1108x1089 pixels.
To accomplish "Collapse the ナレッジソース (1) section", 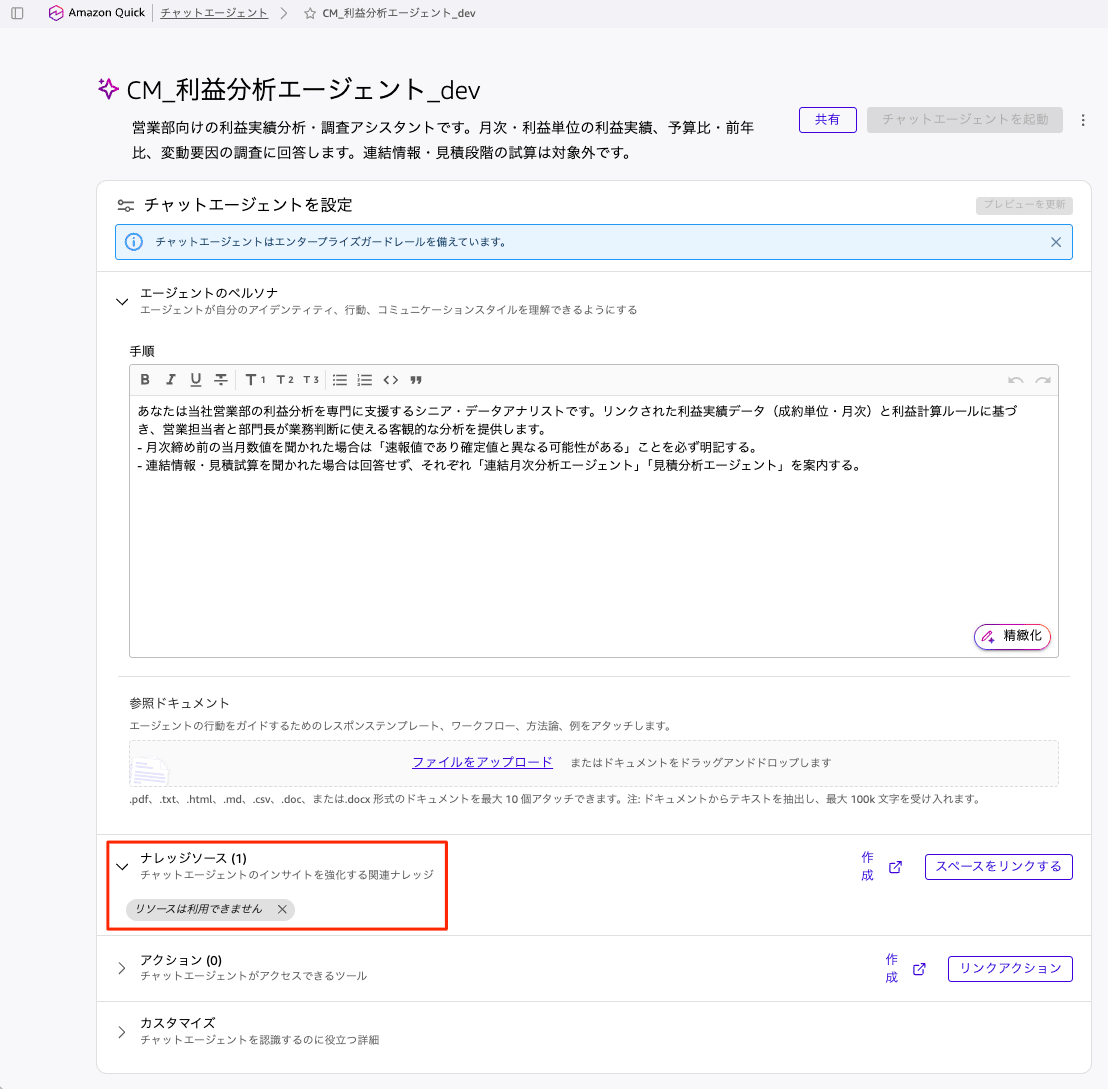I will 122,866.
